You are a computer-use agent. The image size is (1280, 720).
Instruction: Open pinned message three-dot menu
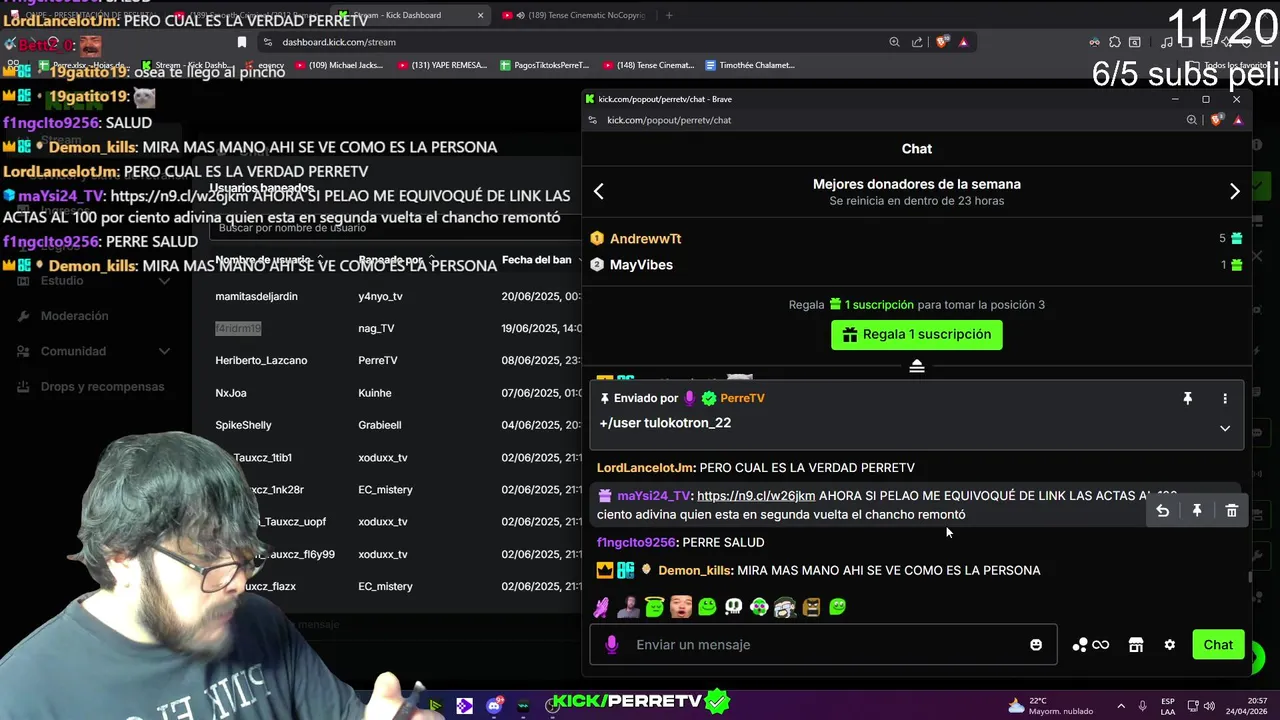(1224, 398)
